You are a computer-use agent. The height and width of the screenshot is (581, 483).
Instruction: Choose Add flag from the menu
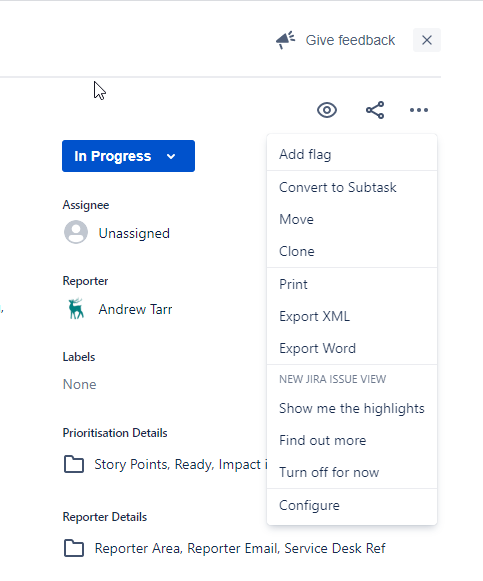352,154
